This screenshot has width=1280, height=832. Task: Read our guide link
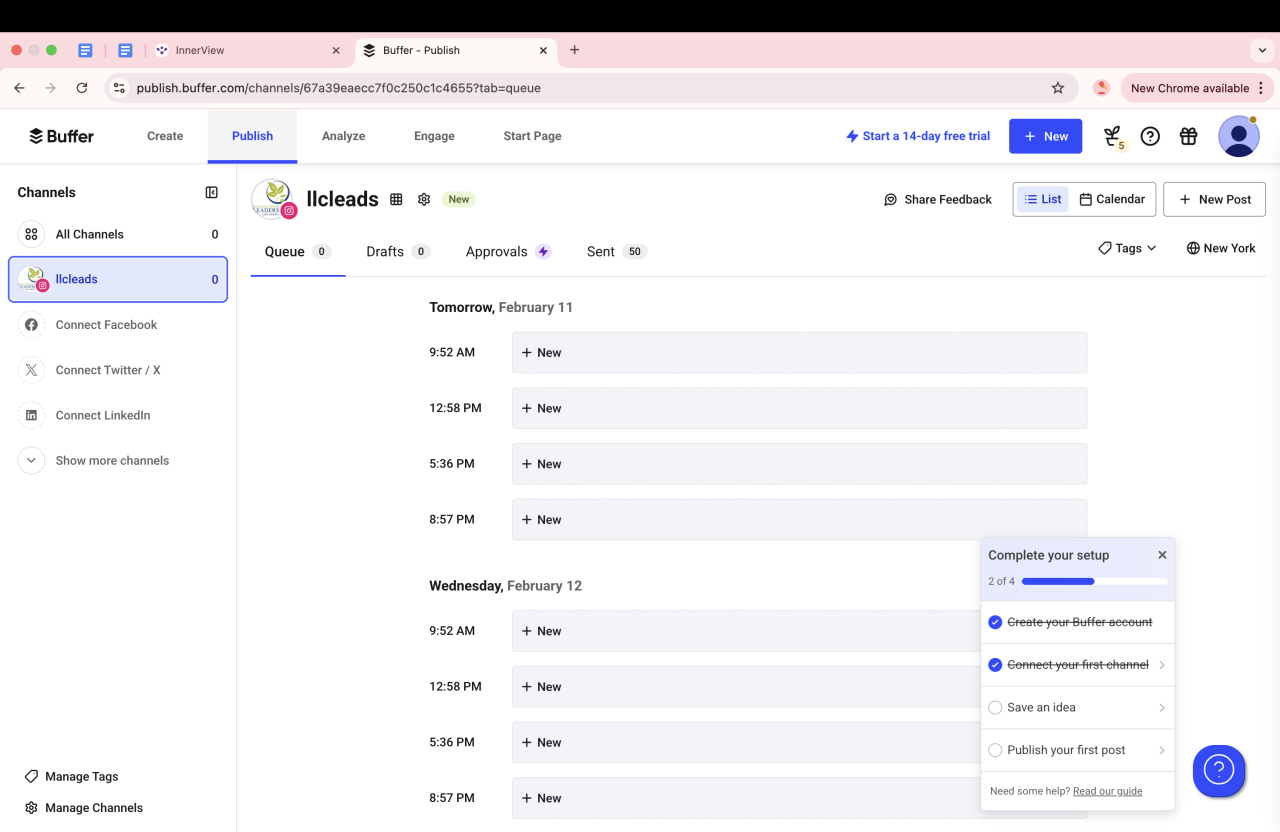click(1107, 791)
